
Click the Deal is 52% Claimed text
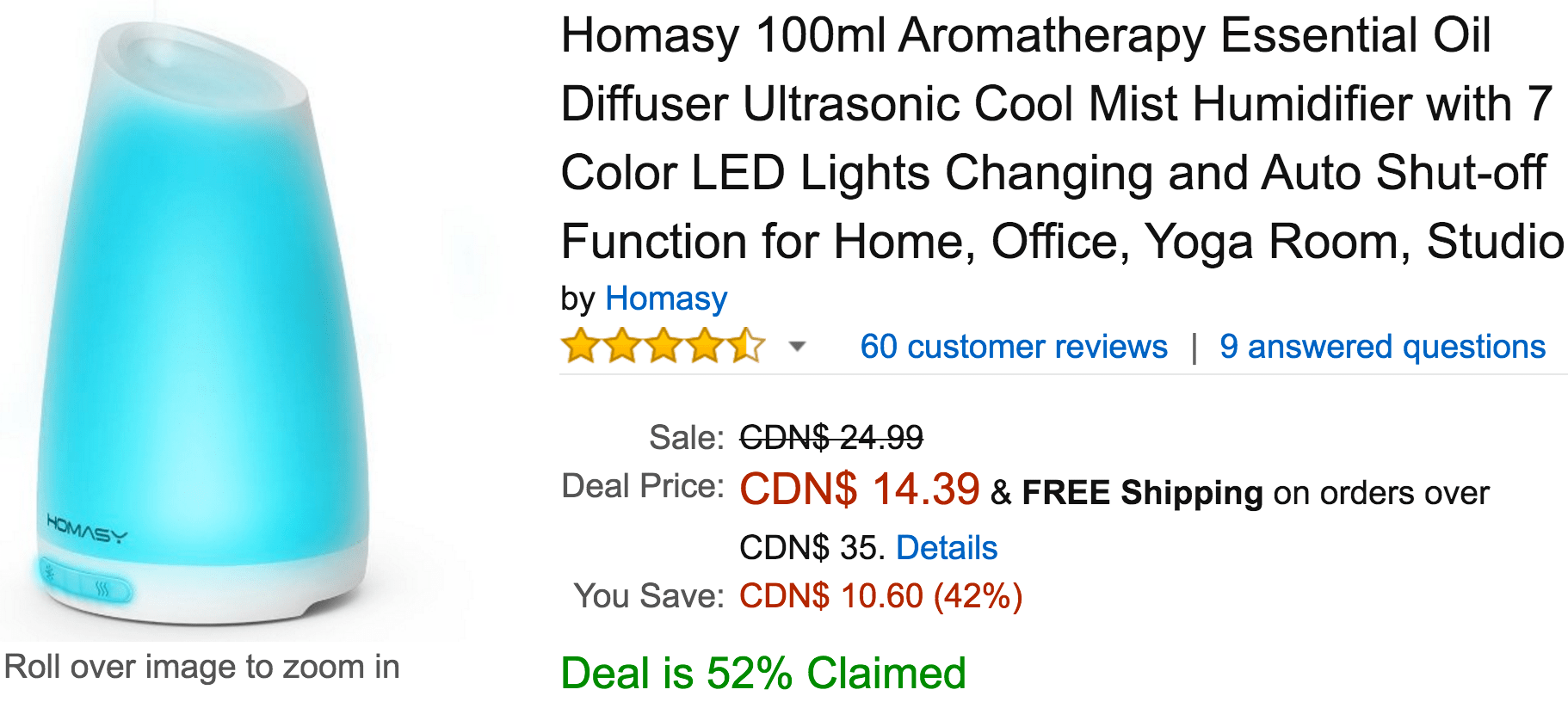763,673
